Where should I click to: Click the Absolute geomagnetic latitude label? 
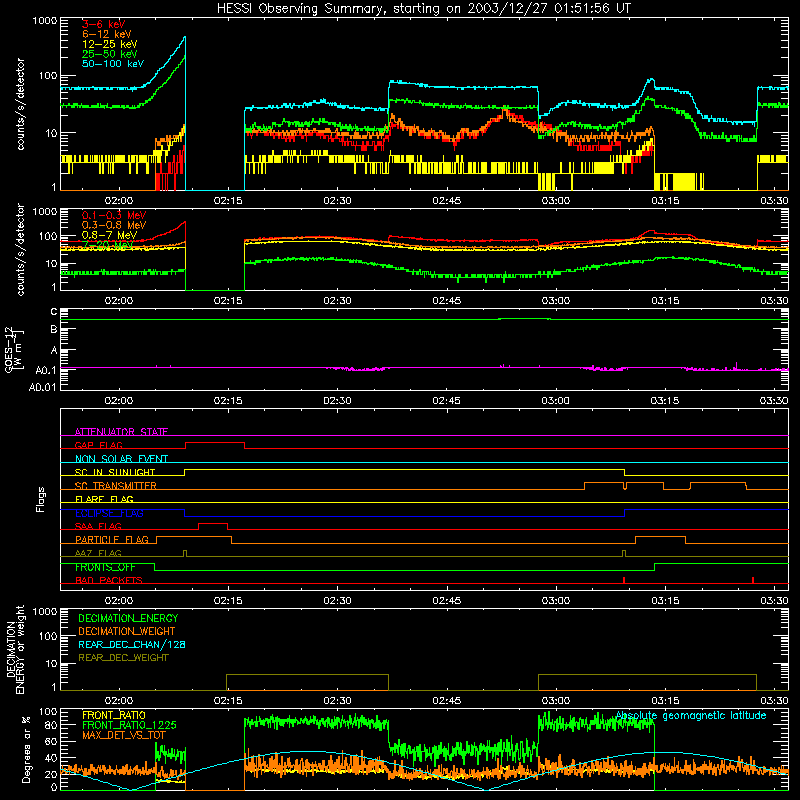(x=691, y=715)
